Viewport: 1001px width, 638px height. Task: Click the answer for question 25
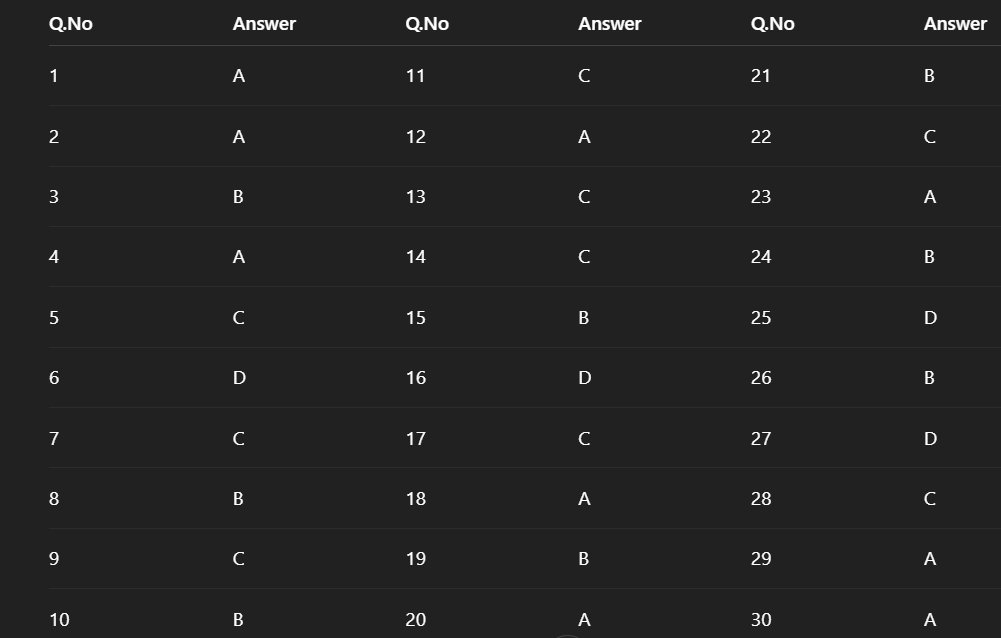pyautogui.click(x=930, y=318)
